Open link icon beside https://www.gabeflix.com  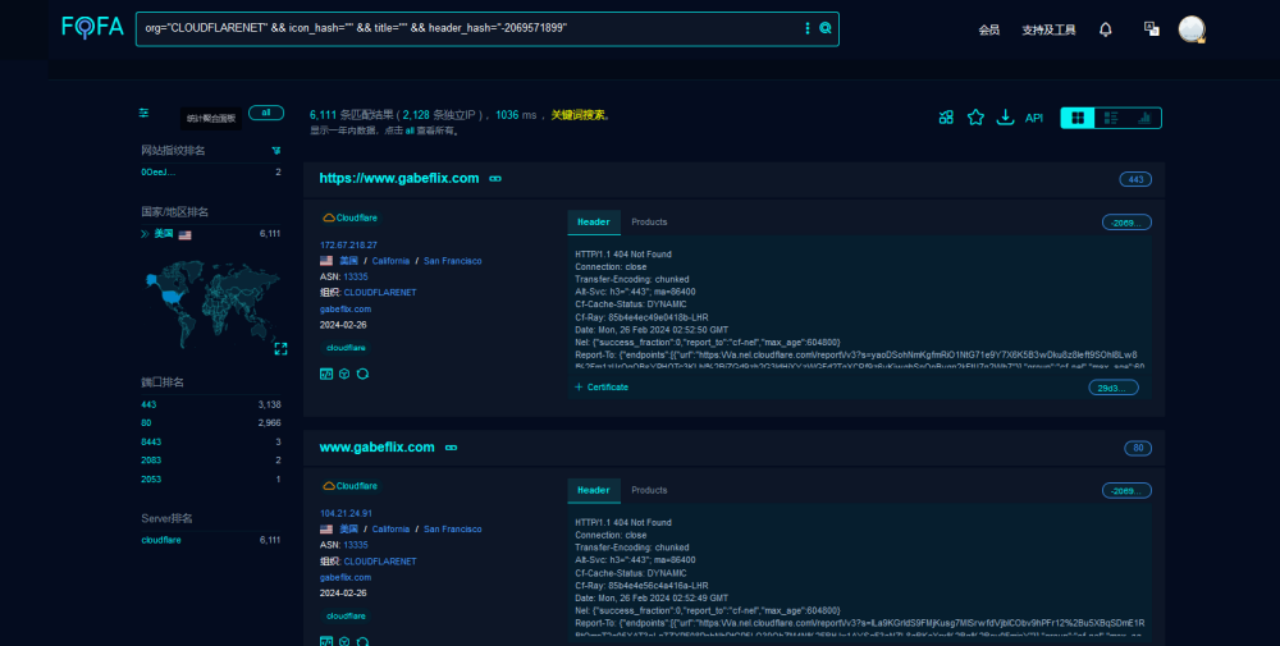pyautogui.click(x=495, y=179)
